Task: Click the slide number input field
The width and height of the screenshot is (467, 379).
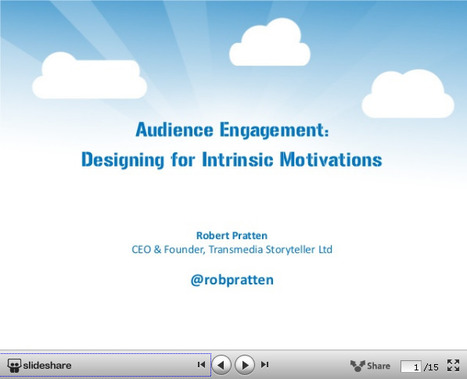Action: (411, 367)
